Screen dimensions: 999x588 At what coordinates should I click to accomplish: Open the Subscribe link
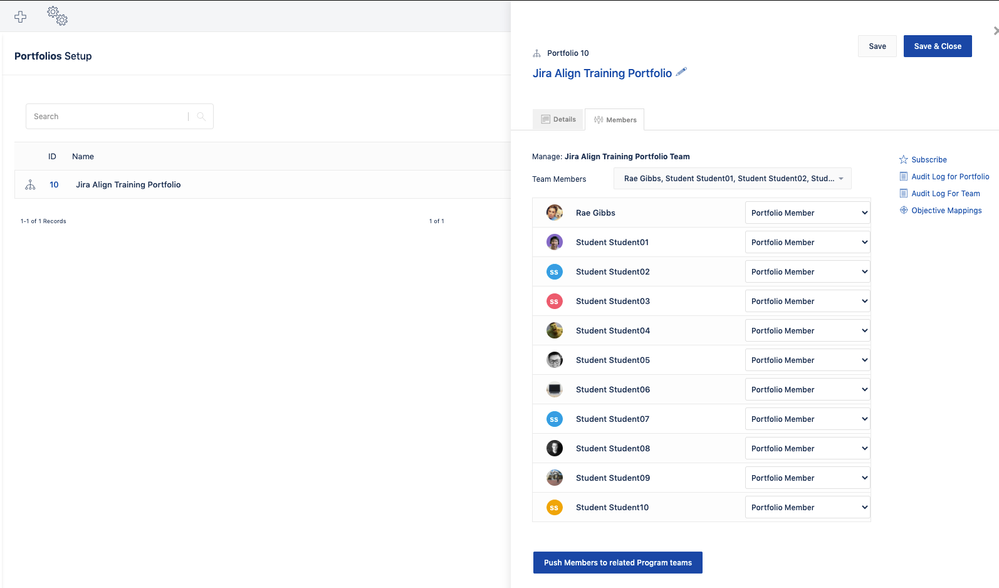point(929,160)
